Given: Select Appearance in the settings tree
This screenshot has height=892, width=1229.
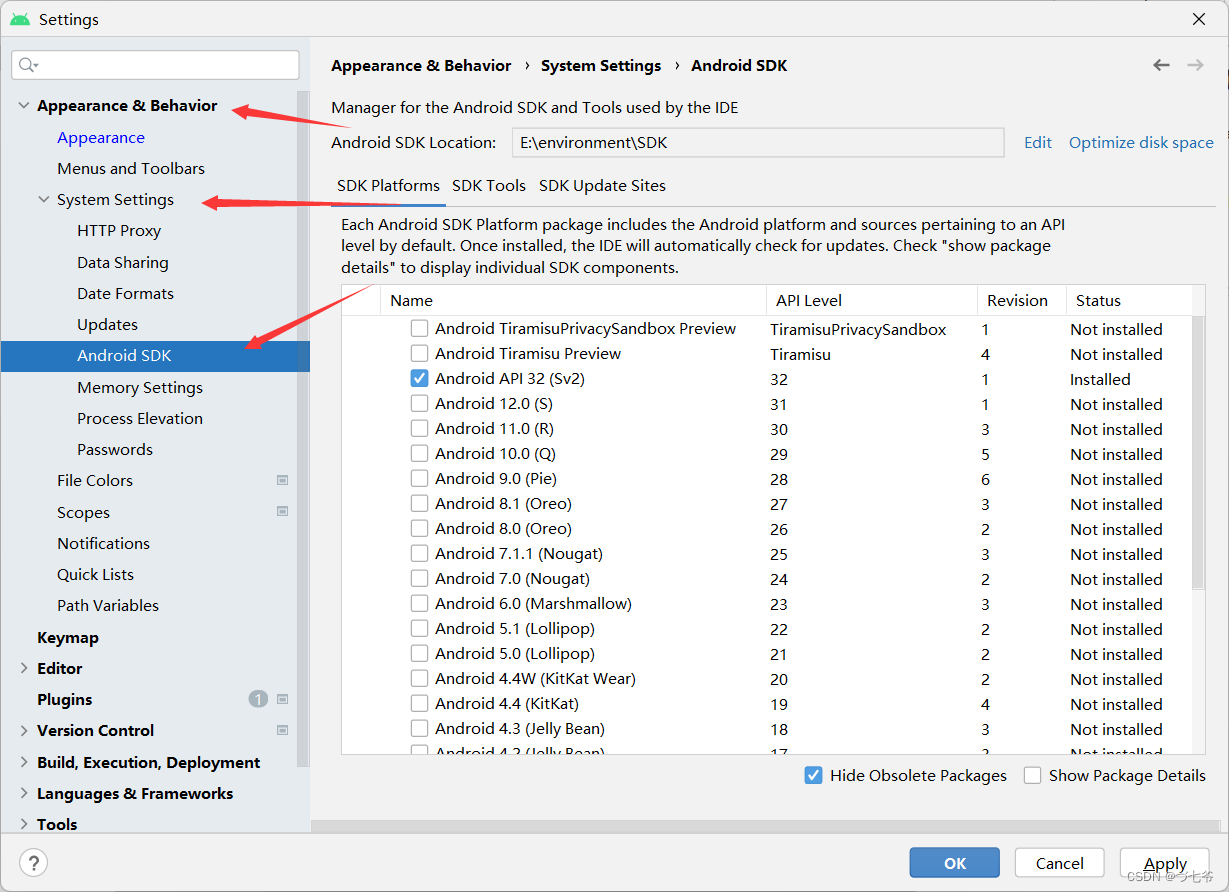Looking at the screenshot, I should [x=101, y=137].
